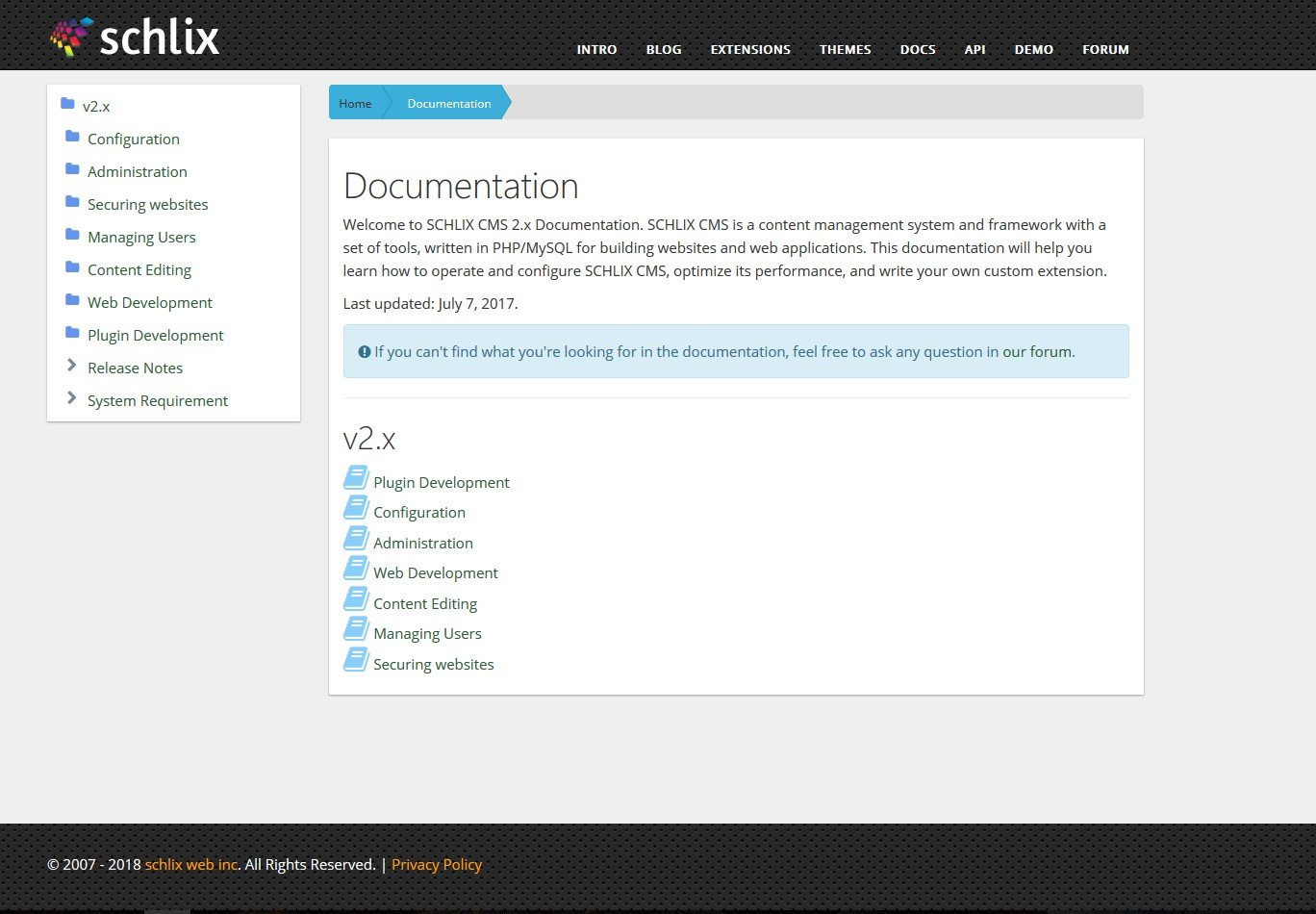Open the INTRO menu item
Viewport: 1316px width, 914px height.
click(x=596, y=49)
